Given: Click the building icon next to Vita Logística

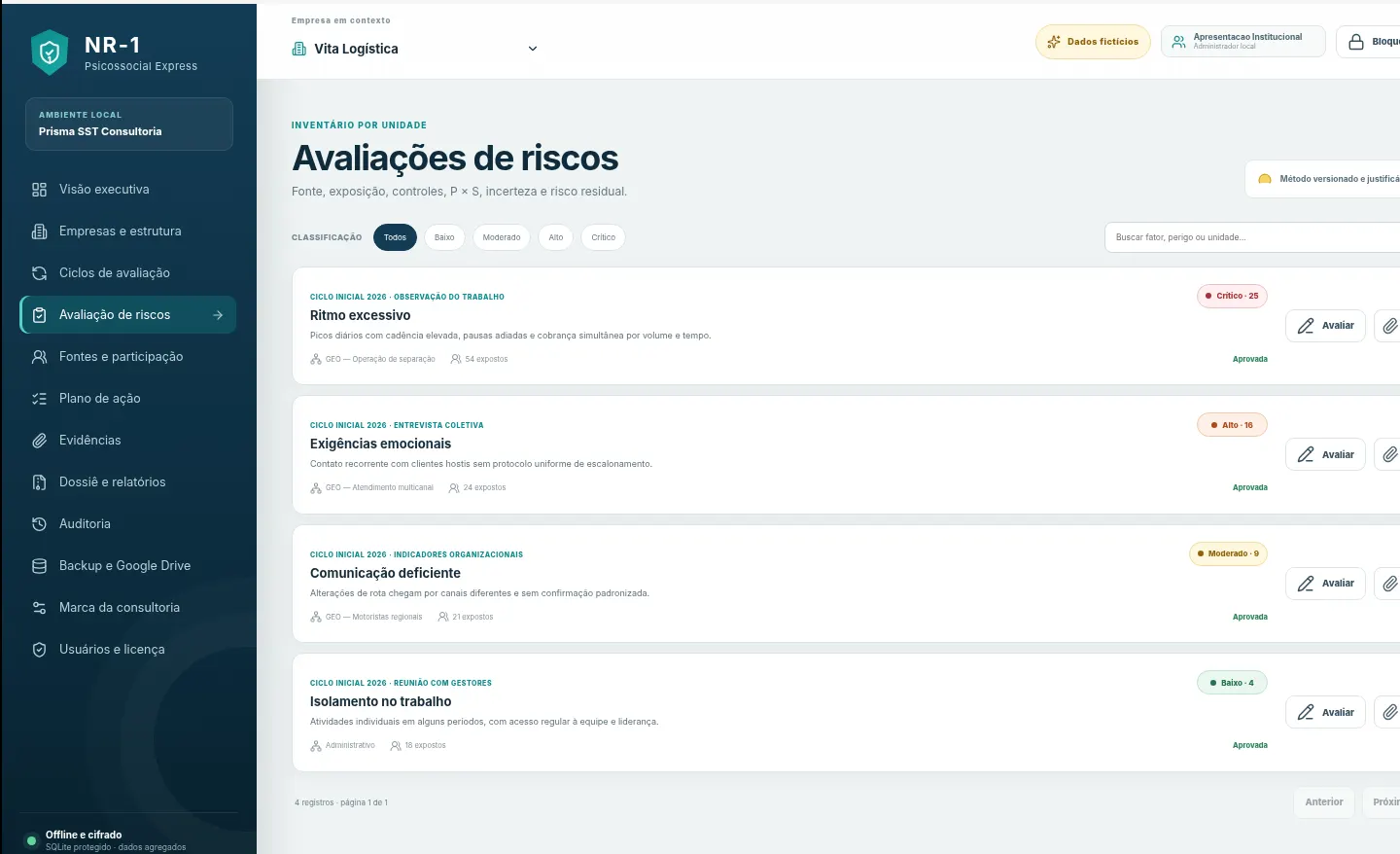Looking at the screenshot, I should (299, 49).
